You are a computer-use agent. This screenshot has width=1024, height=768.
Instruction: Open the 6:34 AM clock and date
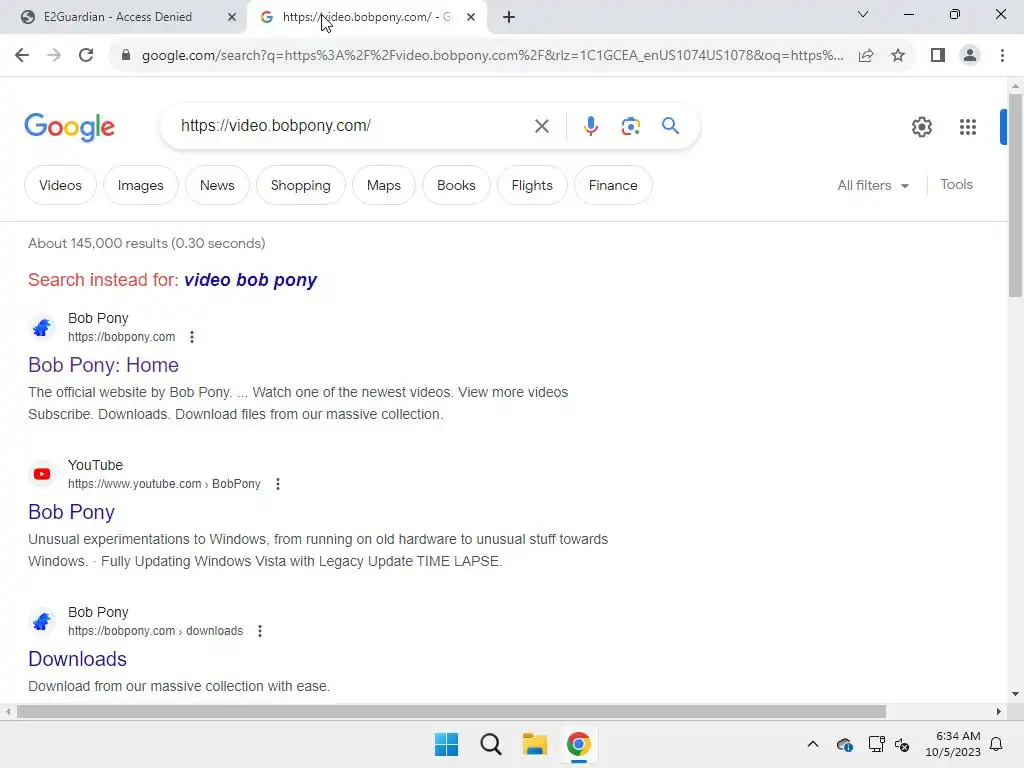coord(953,744)
